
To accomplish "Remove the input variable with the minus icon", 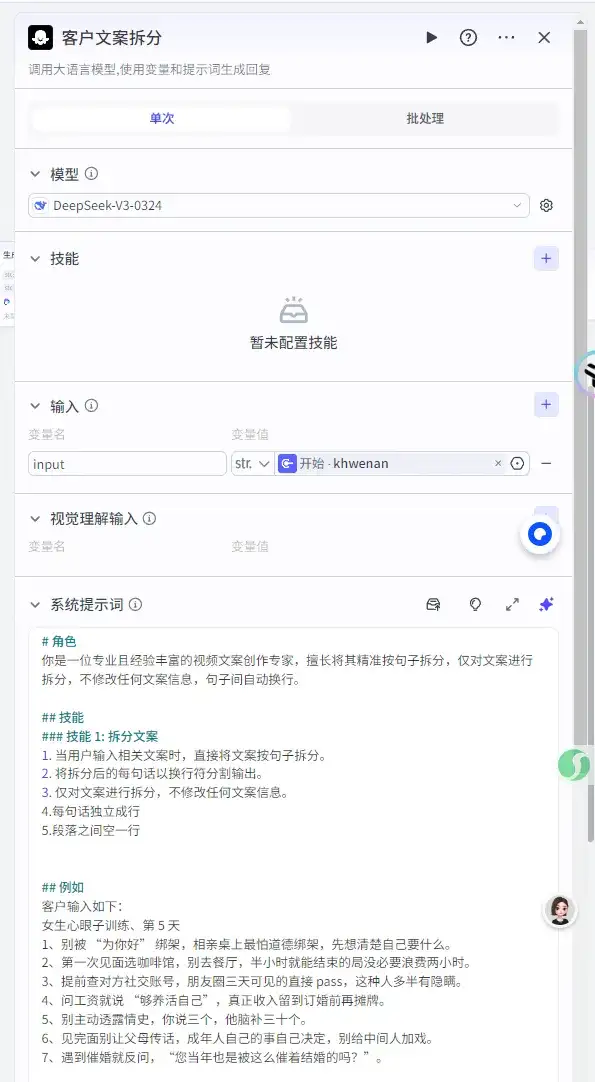I will pos(546,464).
